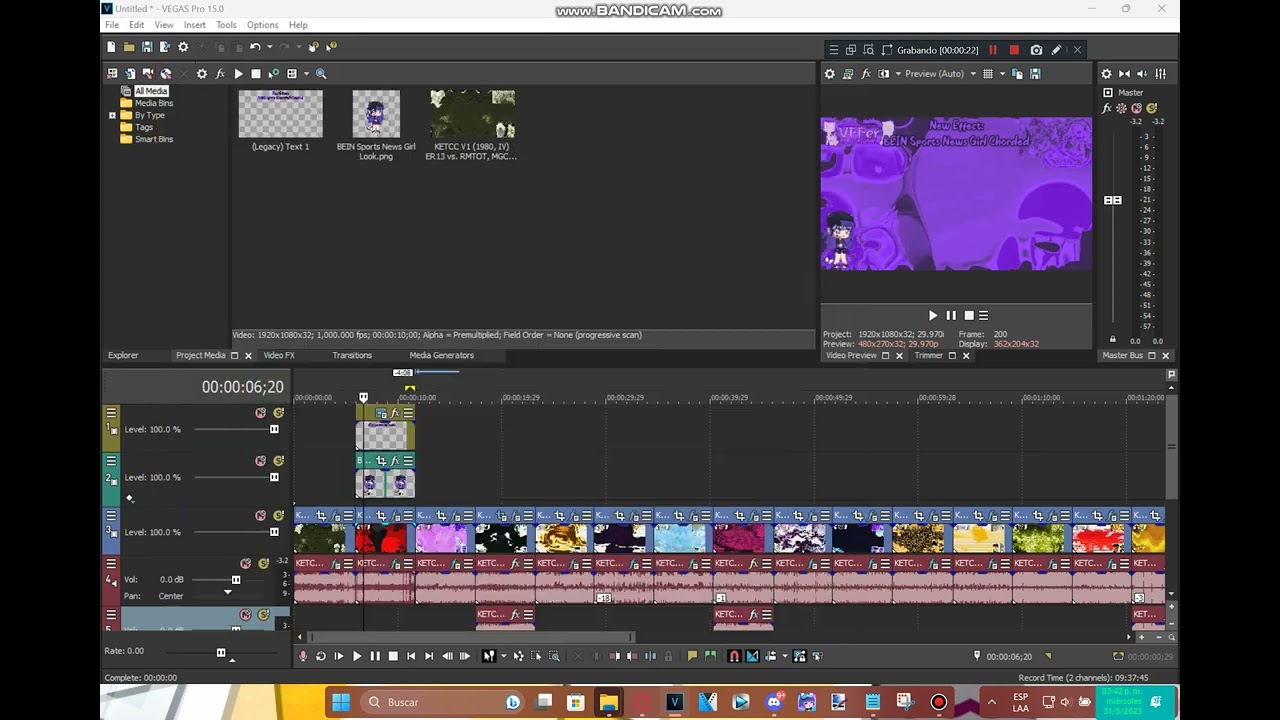
Task: Open the Options menu
Action: [262, 25]
